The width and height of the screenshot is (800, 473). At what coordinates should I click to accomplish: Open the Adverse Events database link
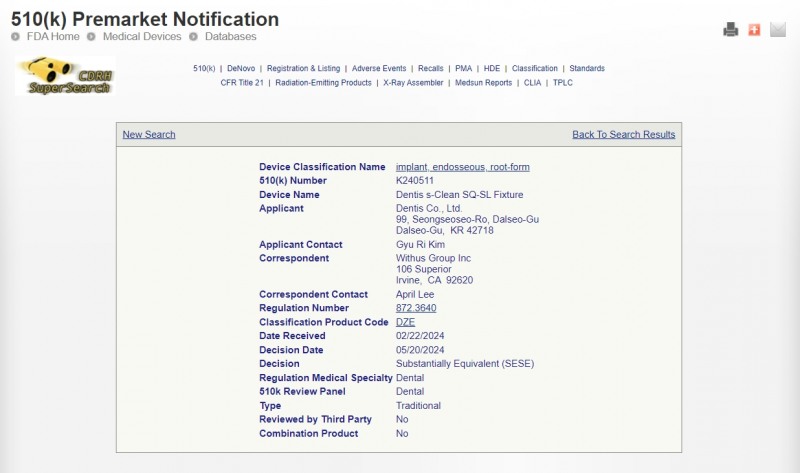point(379,69)
